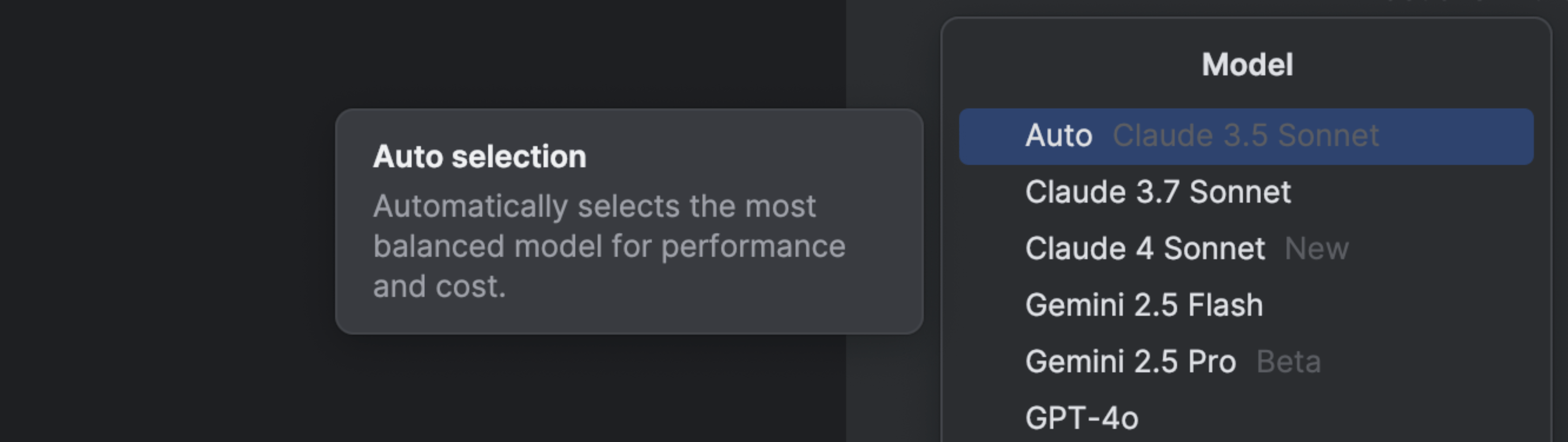1568x442 pixels.
Task: Choose Claude 3.7 Sonnet from the list
Action: click(x=1158, y=192)
